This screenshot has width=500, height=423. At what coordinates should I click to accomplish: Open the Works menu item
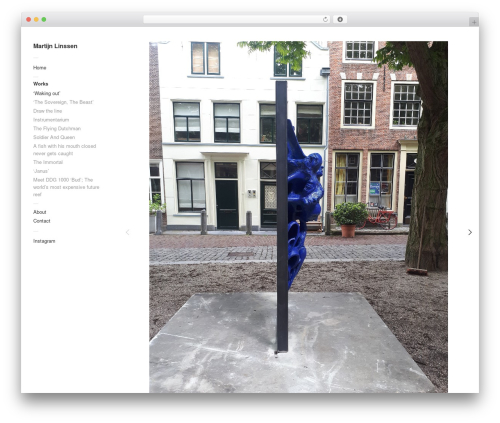[x=41, y=84]
